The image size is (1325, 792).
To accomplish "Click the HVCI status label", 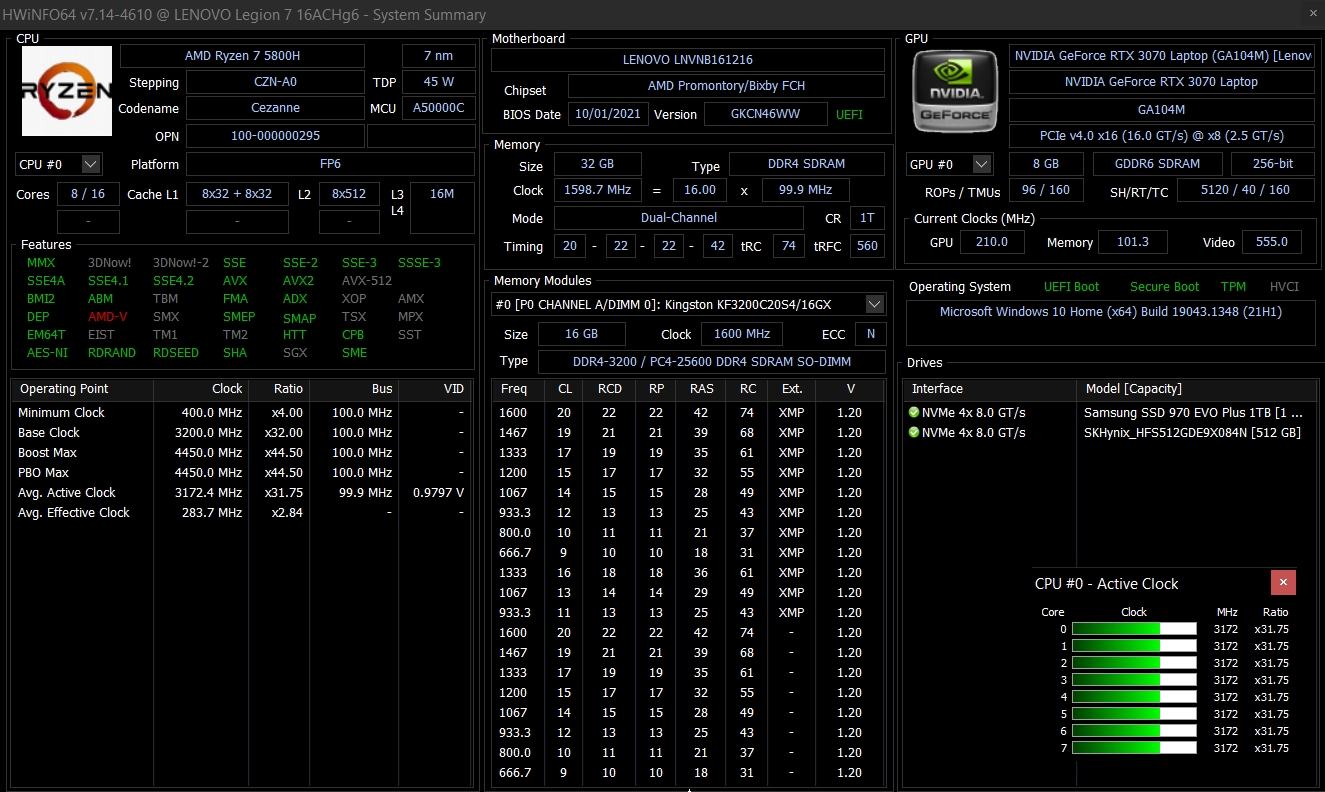I will [1284, 287].
